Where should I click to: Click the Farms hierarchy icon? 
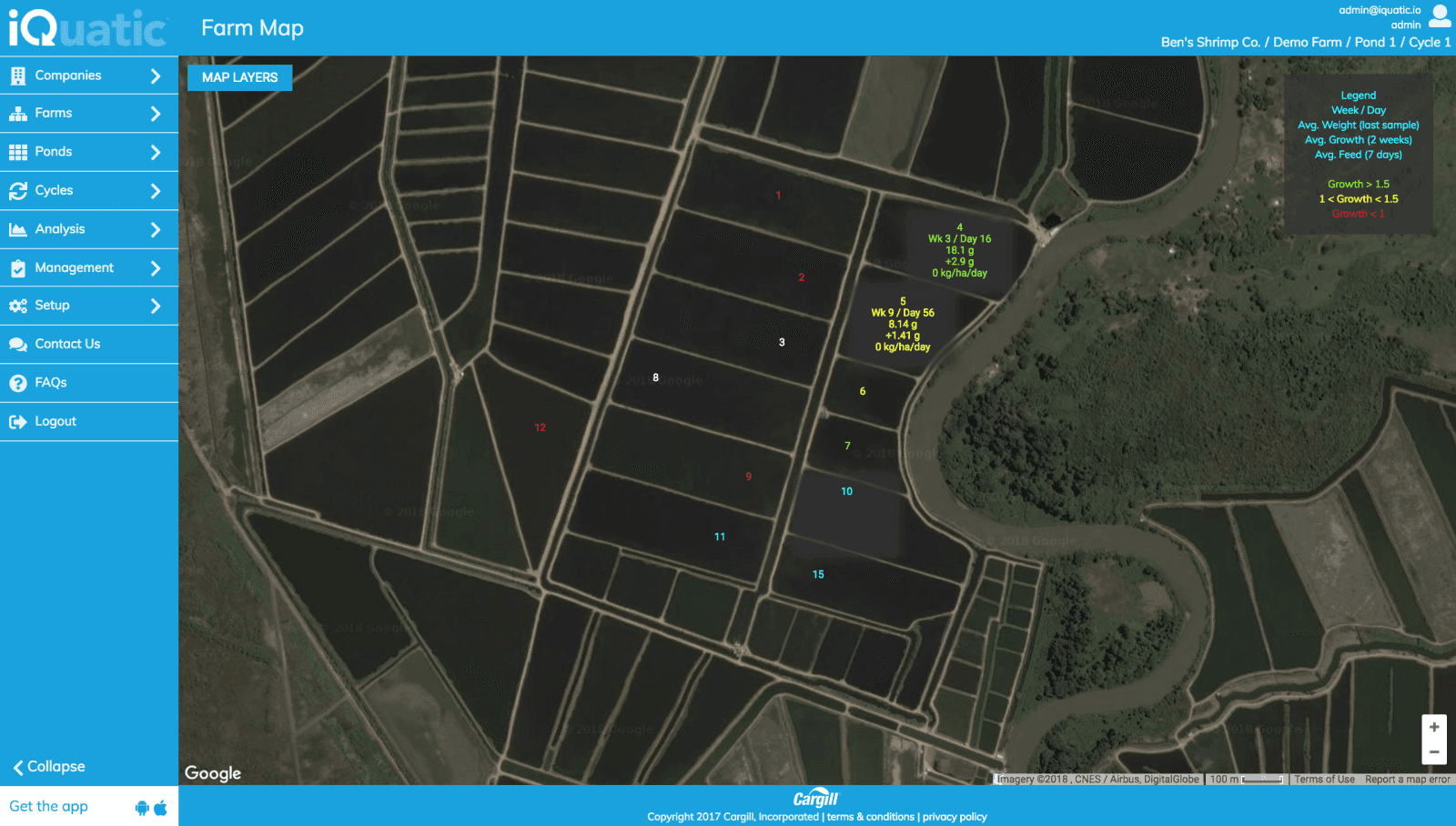click(x=18, y=114)
